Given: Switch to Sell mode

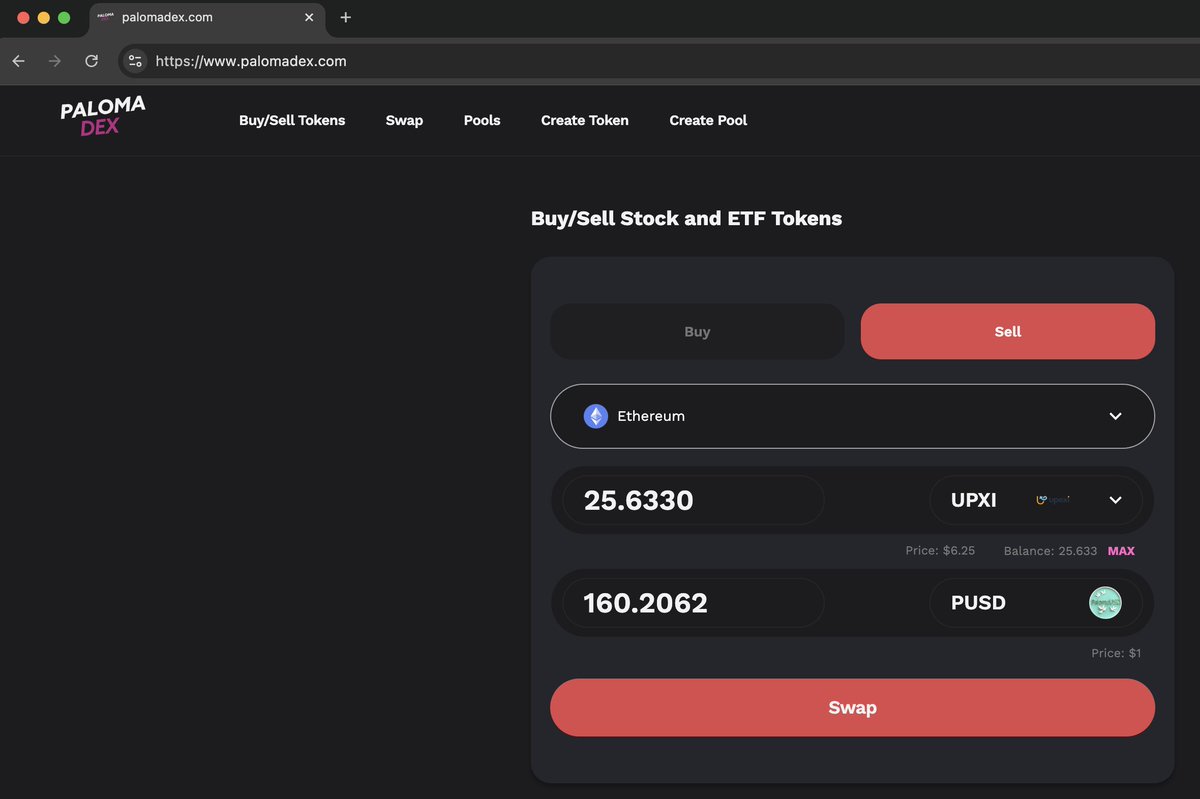Looking at the screenshot, I should point(1007,331).
